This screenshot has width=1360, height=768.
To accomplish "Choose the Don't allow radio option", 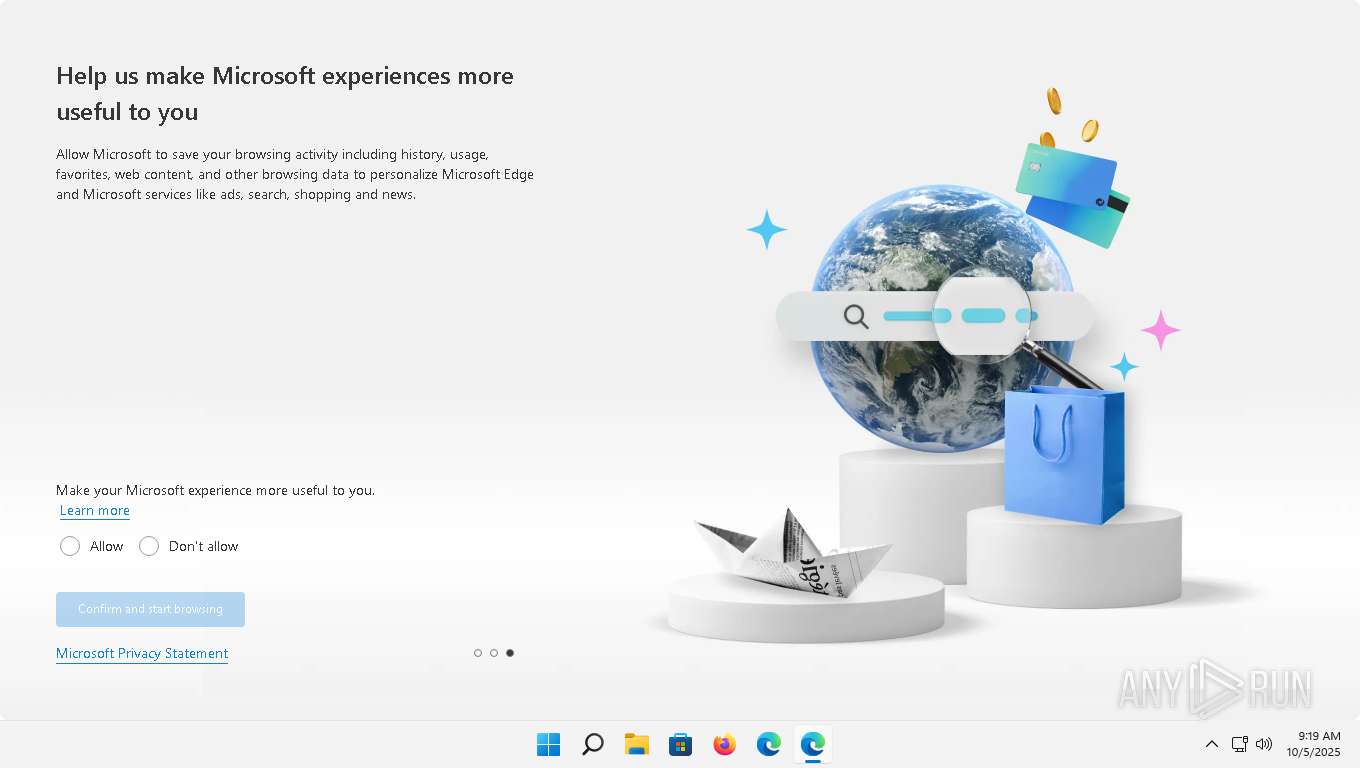I will click(x=149, y=546).
